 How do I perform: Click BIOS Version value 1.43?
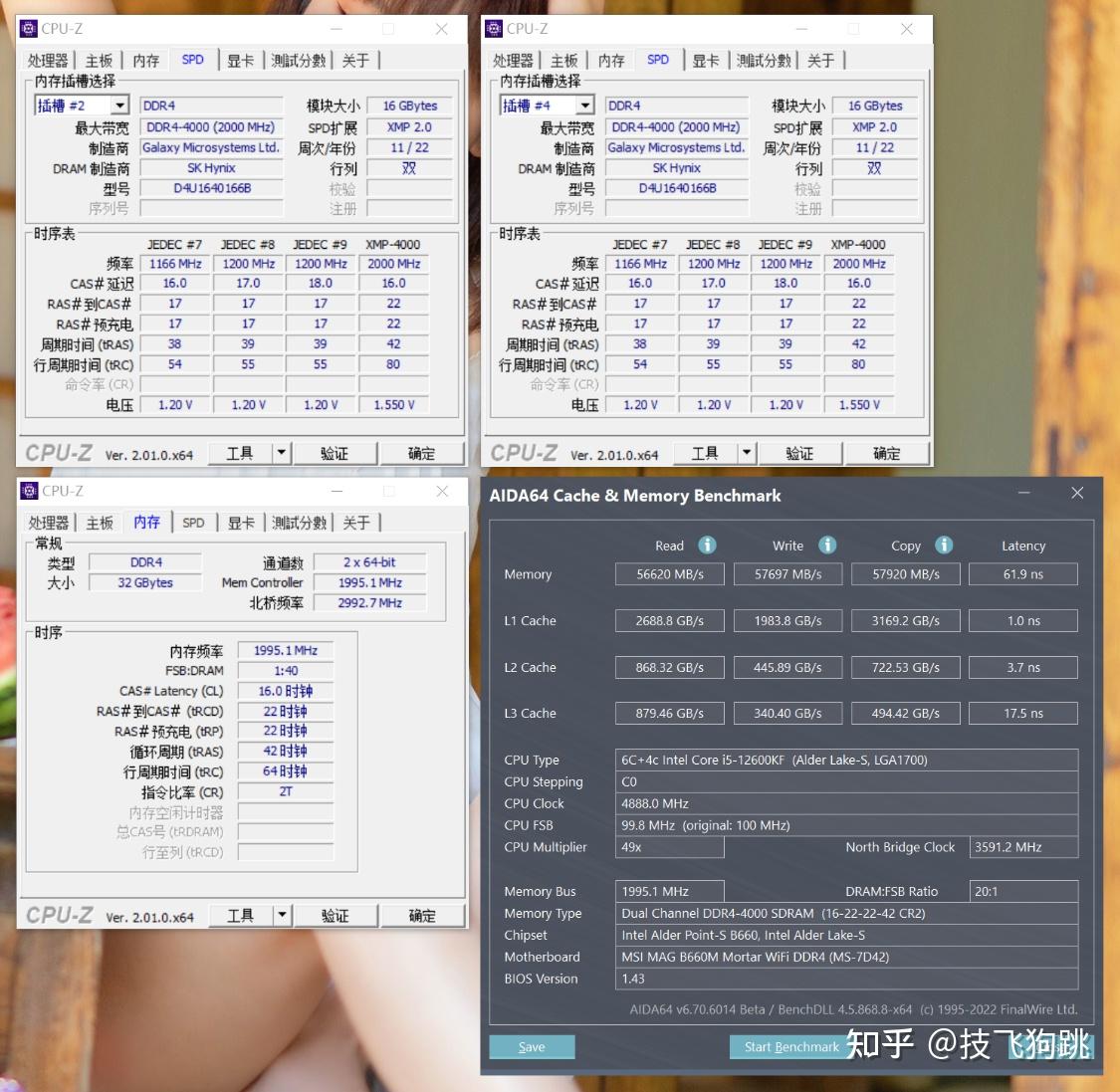pos(846,979)
